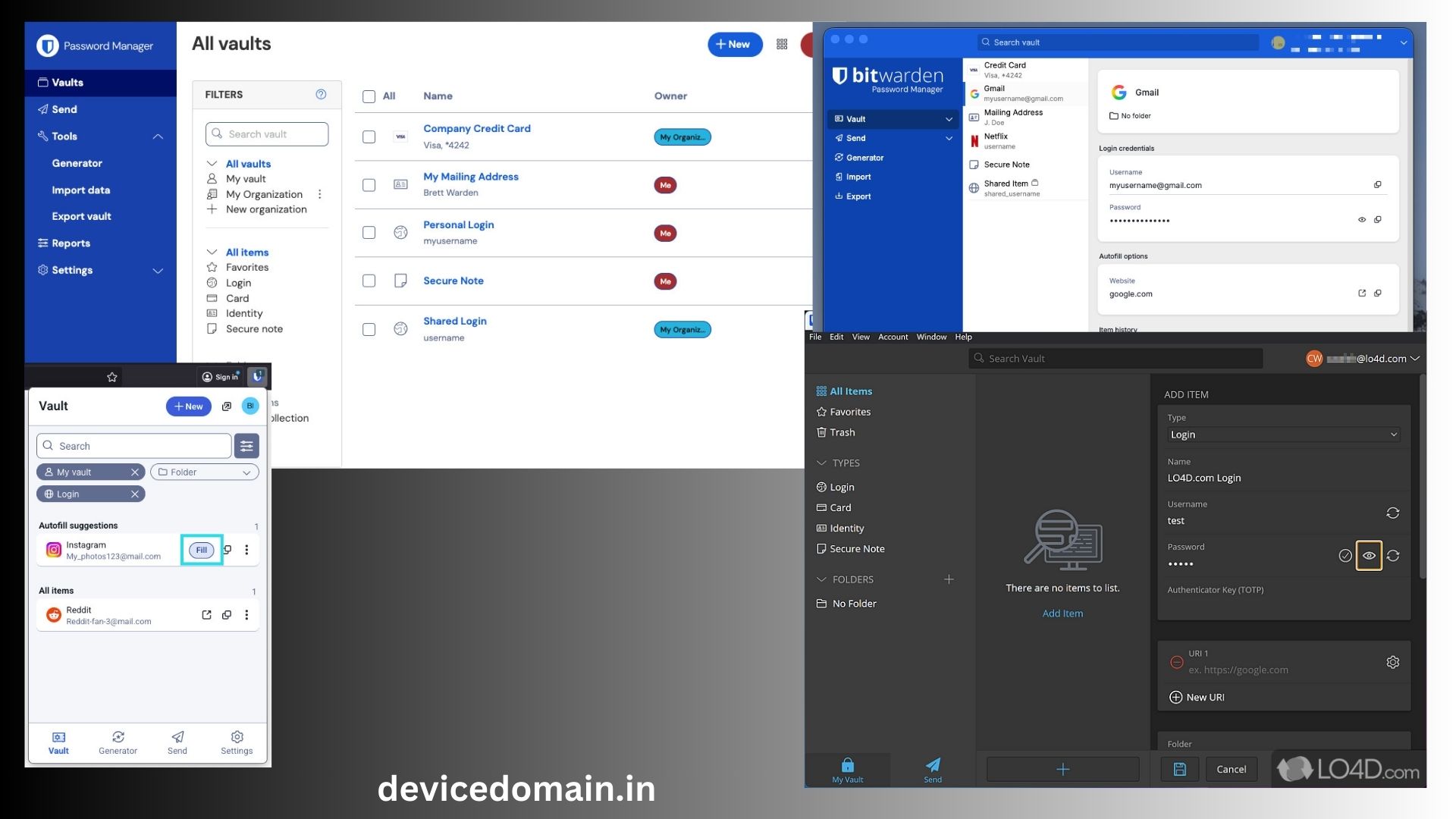Click the filter sliders icon beside Search
Image resolution: width=1456 pixels, height=819 pixels.
[246, 446]
